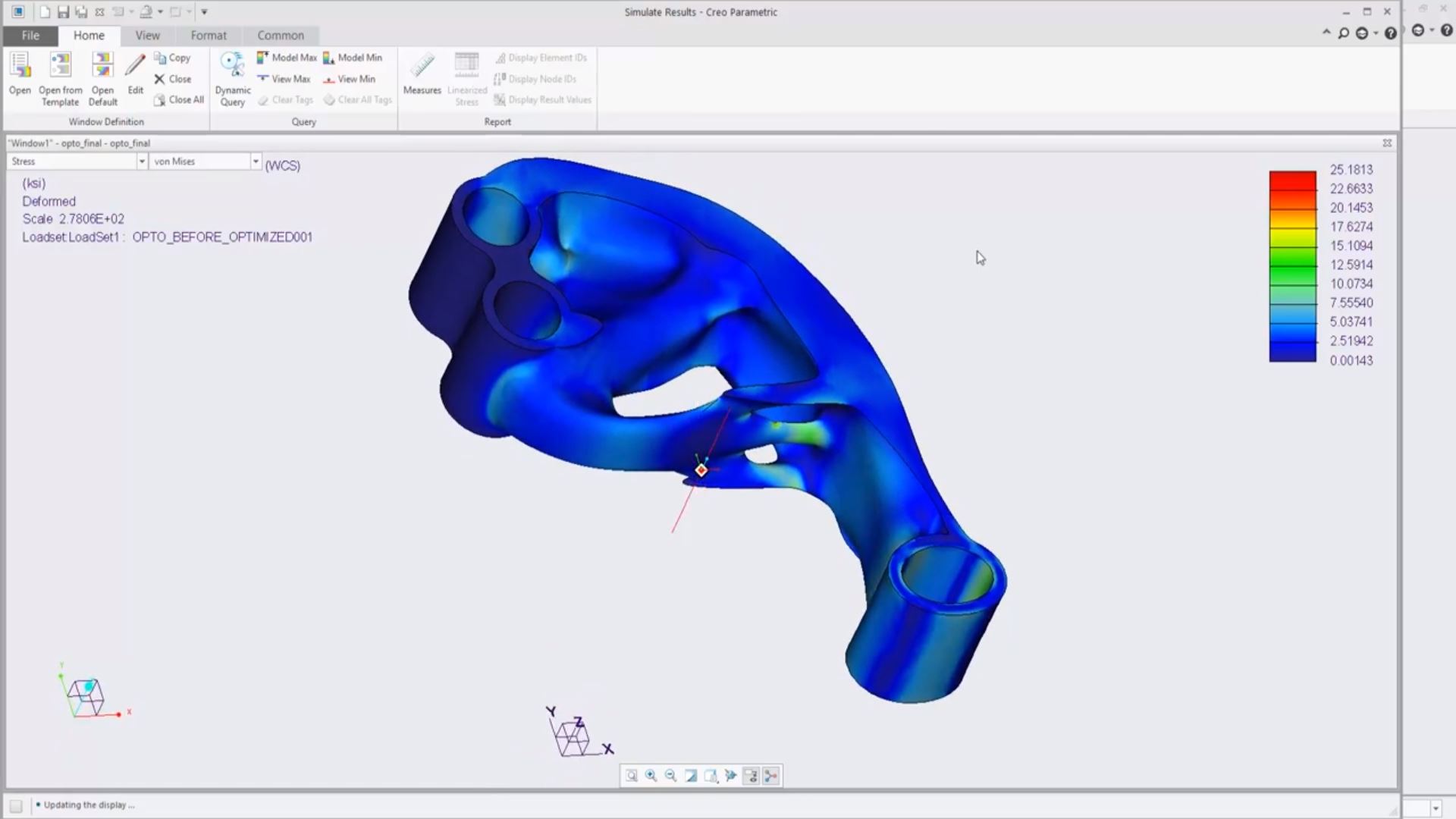The height and width of the screenshot is (819, 1456).
Task: Click zoom in magnifier in bottom toolbar
Action: [651, 776]
